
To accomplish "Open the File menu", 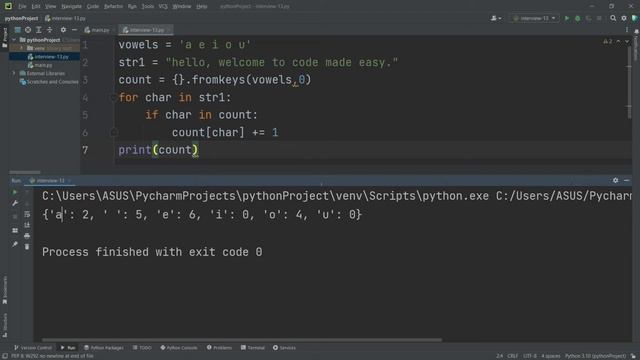I will (22, 7).
